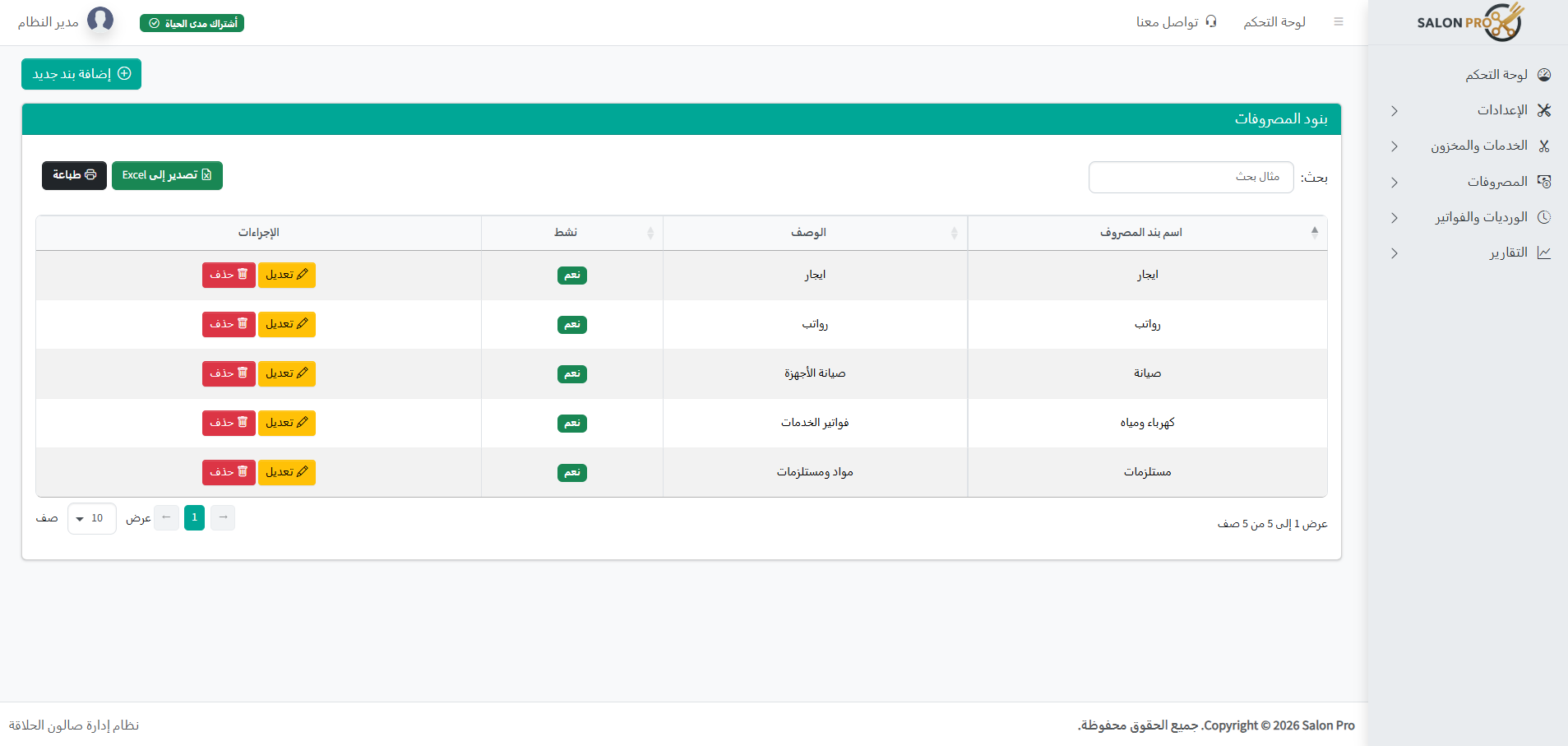Open the الخدمات والمخزون scissors icon
This screenshot has width=1568, height=746.
(x=1544, y=146)
